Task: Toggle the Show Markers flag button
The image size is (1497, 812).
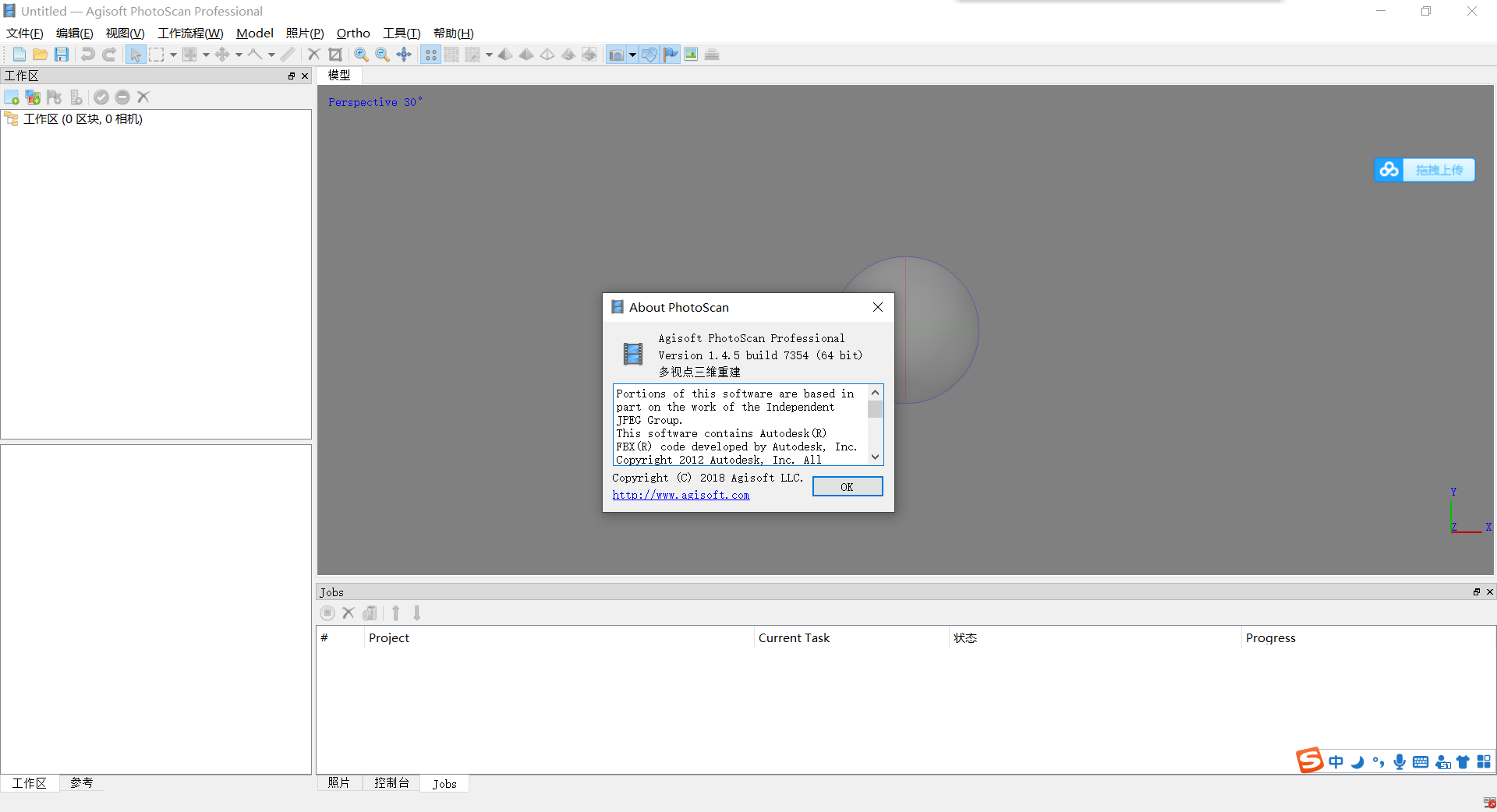Action: [x=671, y=55]
